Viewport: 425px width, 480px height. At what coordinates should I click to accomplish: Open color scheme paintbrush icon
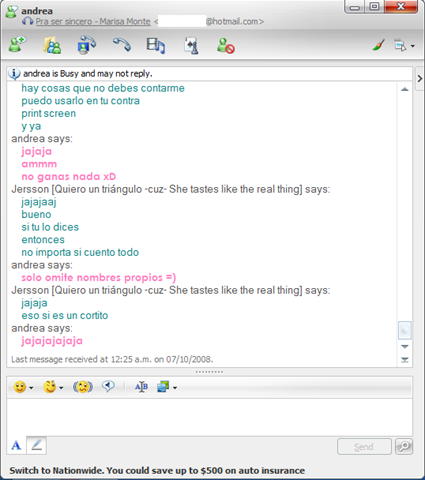(x=379, y=45)
